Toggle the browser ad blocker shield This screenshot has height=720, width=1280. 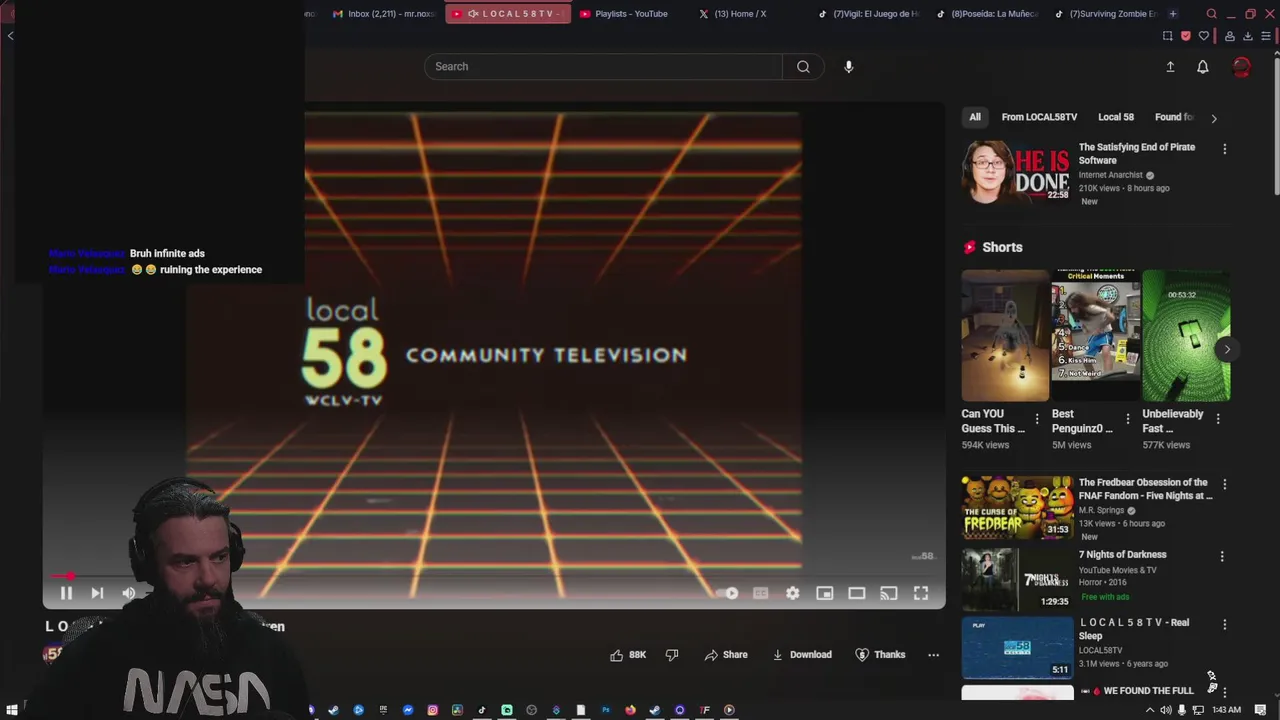(1186, 36)
